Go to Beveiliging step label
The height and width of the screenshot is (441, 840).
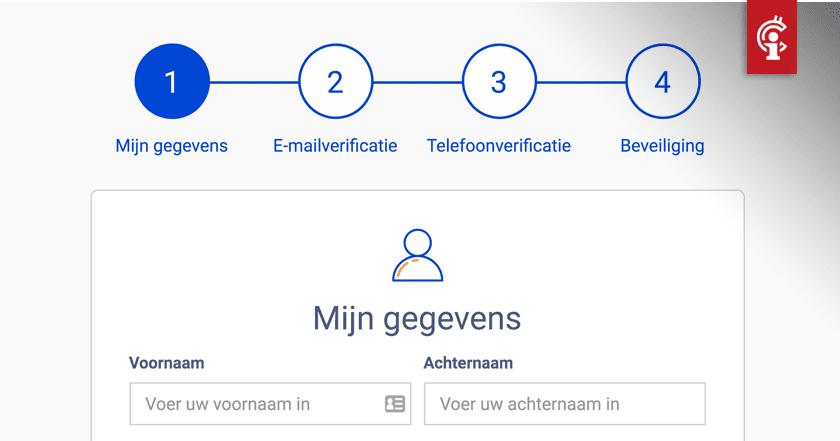click(x=662, y=146)
